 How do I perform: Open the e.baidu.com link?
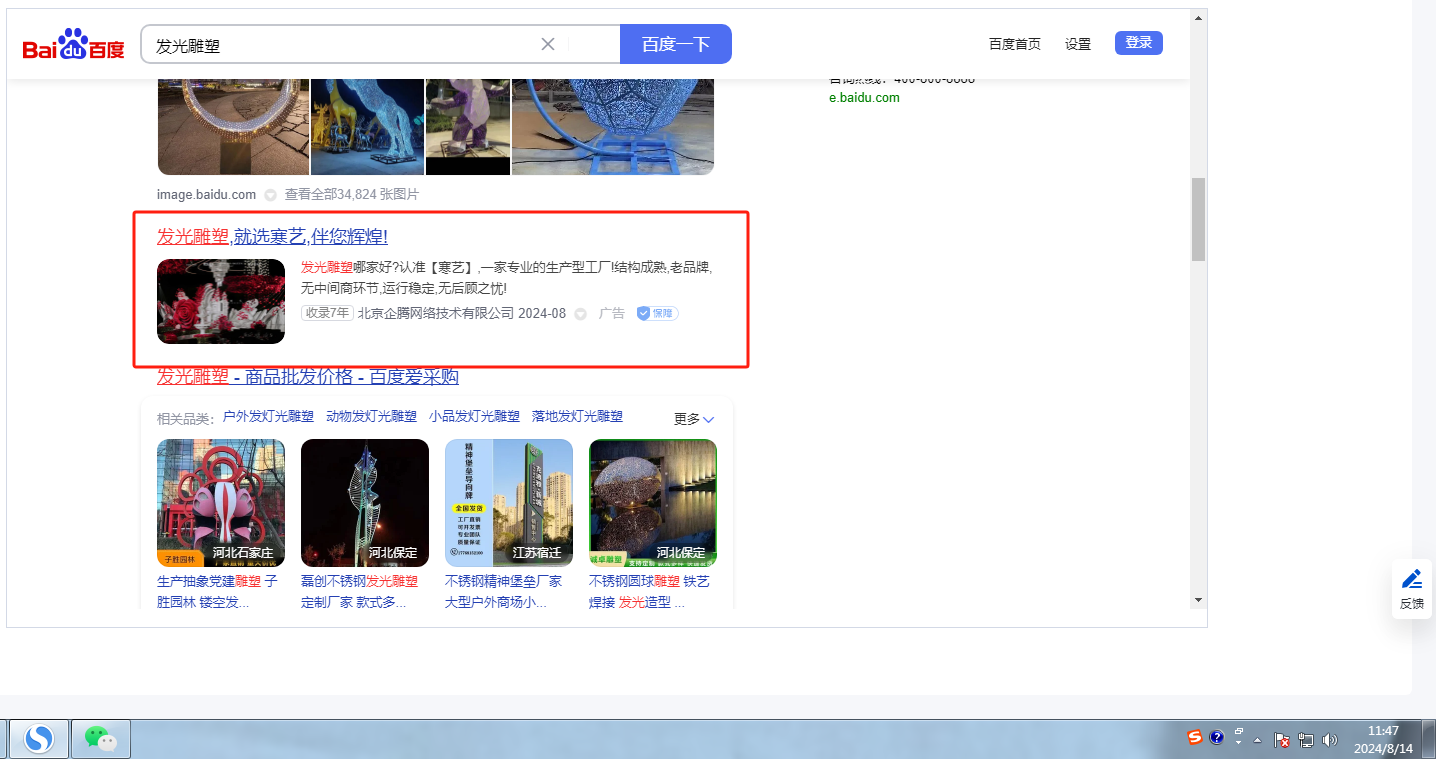click(864, 98)
